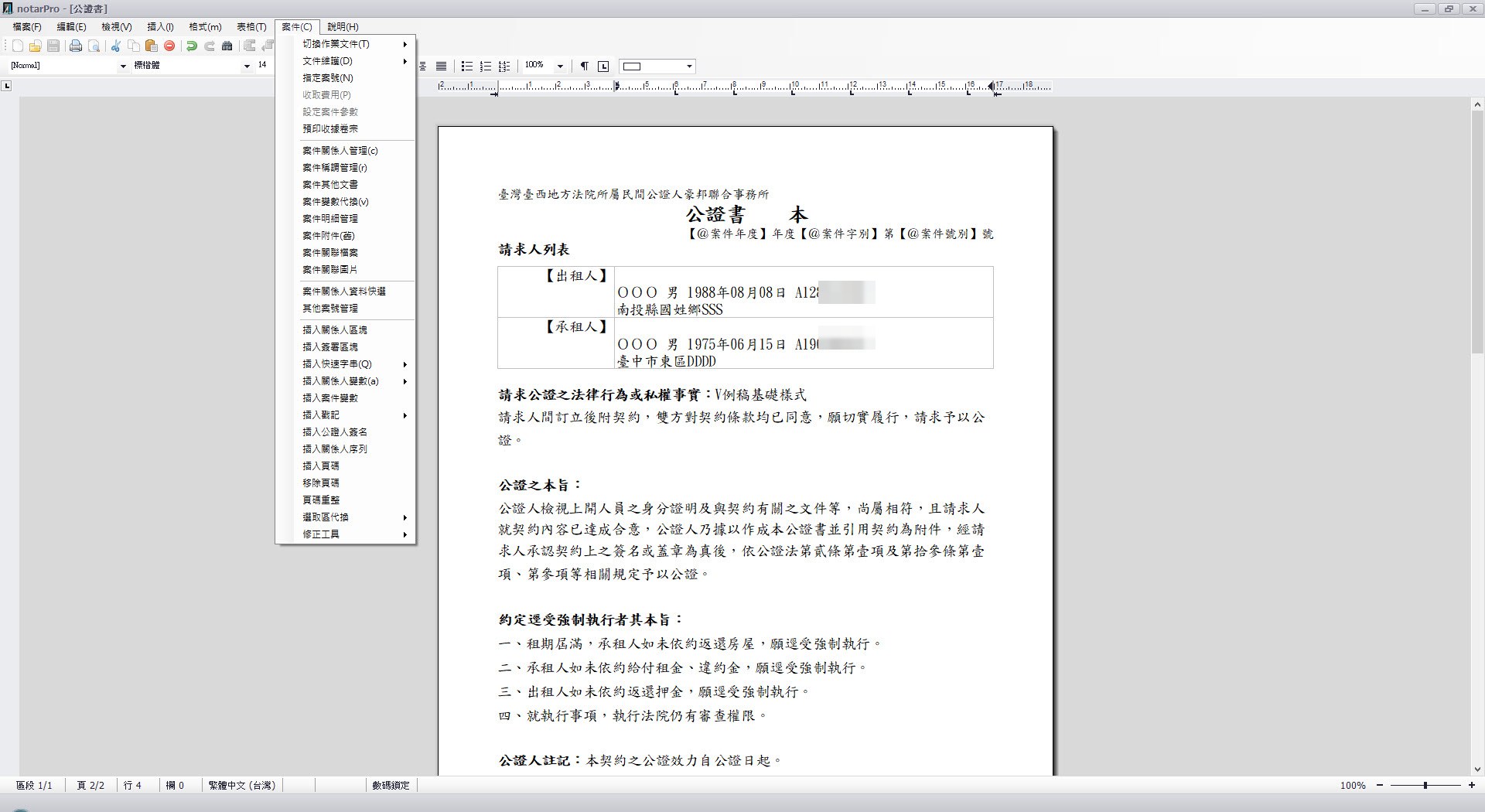Open the 格式(m) menu
The image size is (1485, 812).
pos(205,27)
